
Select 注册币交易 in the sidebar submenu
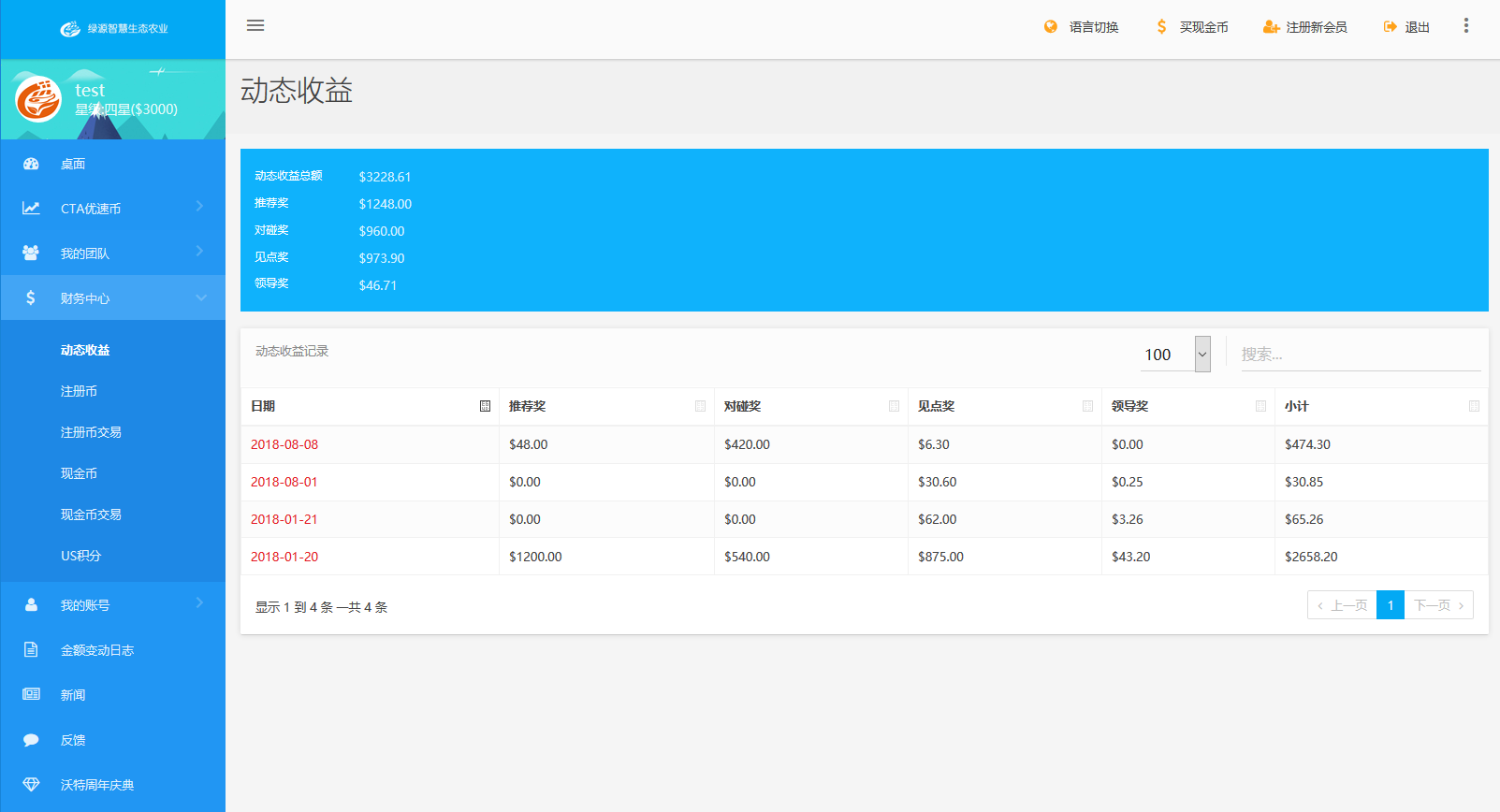(91, 432)
